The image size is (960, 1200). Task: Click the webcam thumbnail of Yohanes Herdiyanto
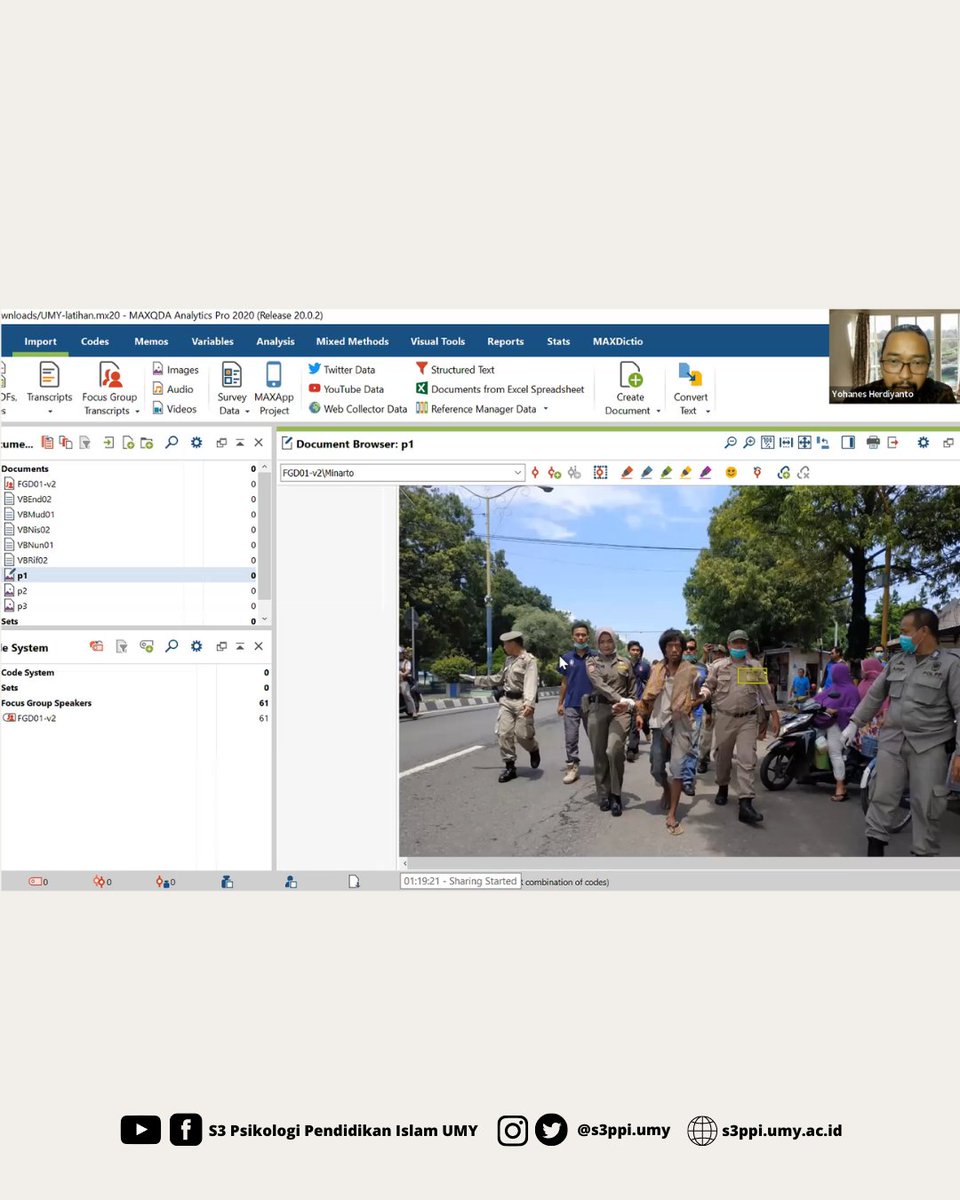pos(894,356)
